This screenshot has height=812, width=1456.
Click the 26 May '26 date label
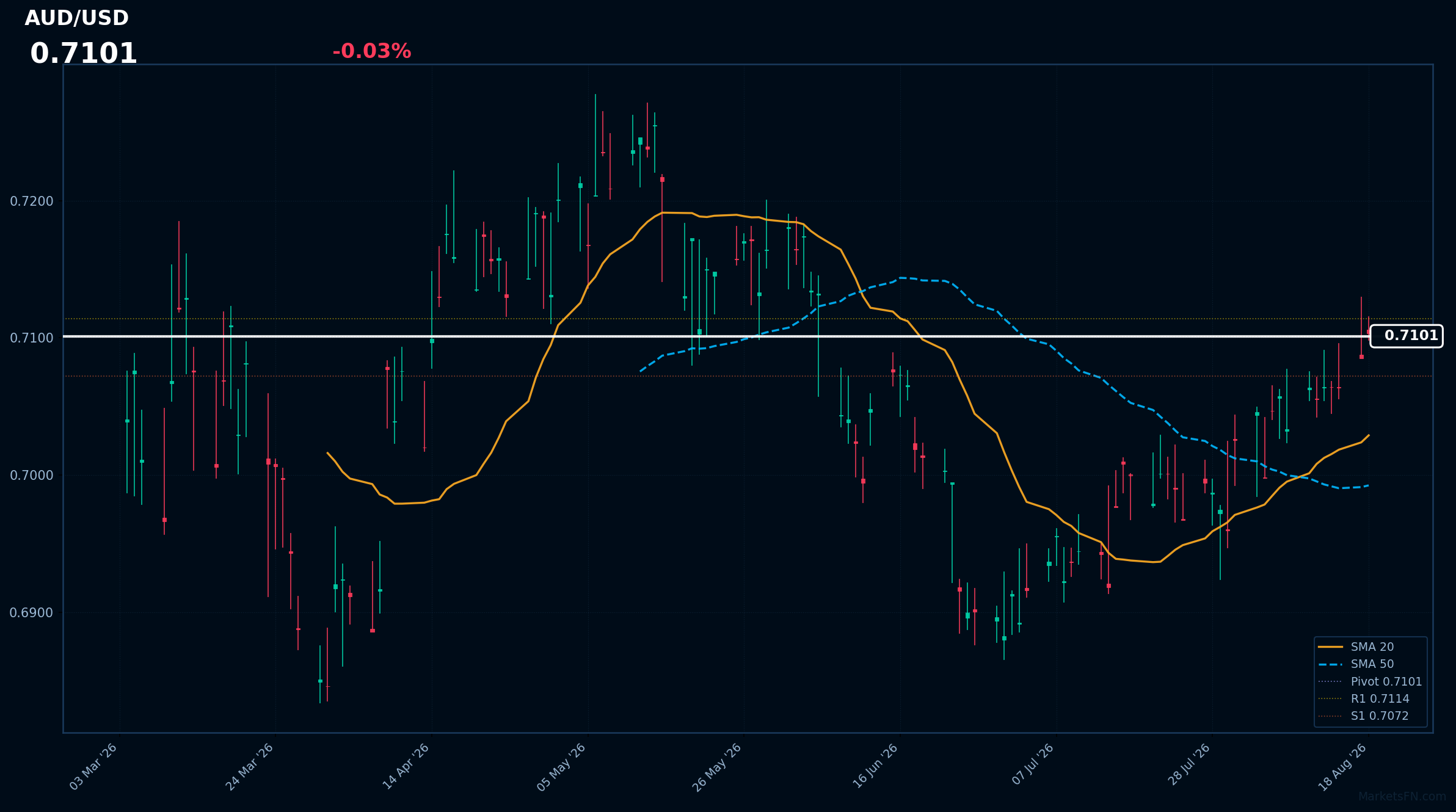pos(718,767)
